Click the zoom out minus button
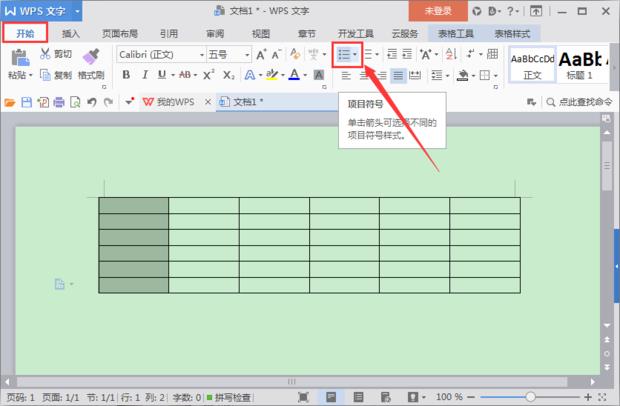Image resolution: width=620 pixels, height=406 pixels. 471,397
